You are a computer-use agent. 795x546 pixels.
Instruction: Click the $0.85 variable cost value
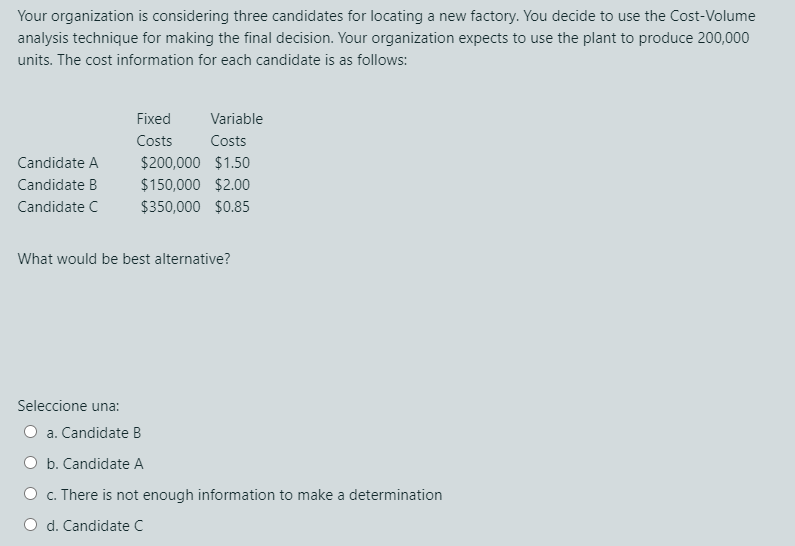click(x=232, y=207)
